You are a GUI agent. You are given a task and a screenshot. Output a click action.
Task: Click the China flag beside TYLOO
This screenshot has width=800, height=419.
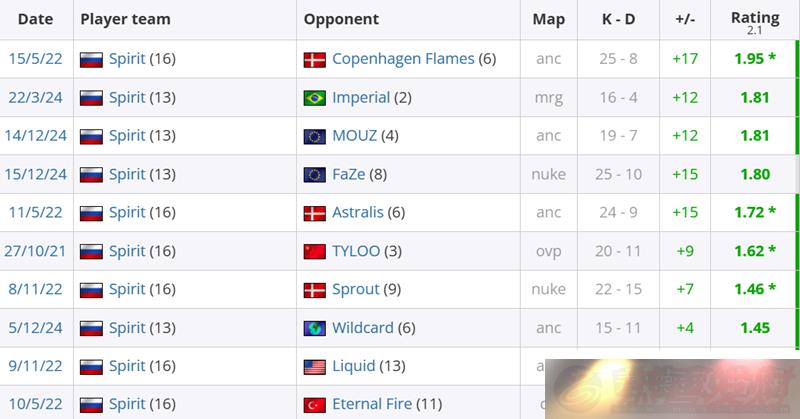[314, 252]
